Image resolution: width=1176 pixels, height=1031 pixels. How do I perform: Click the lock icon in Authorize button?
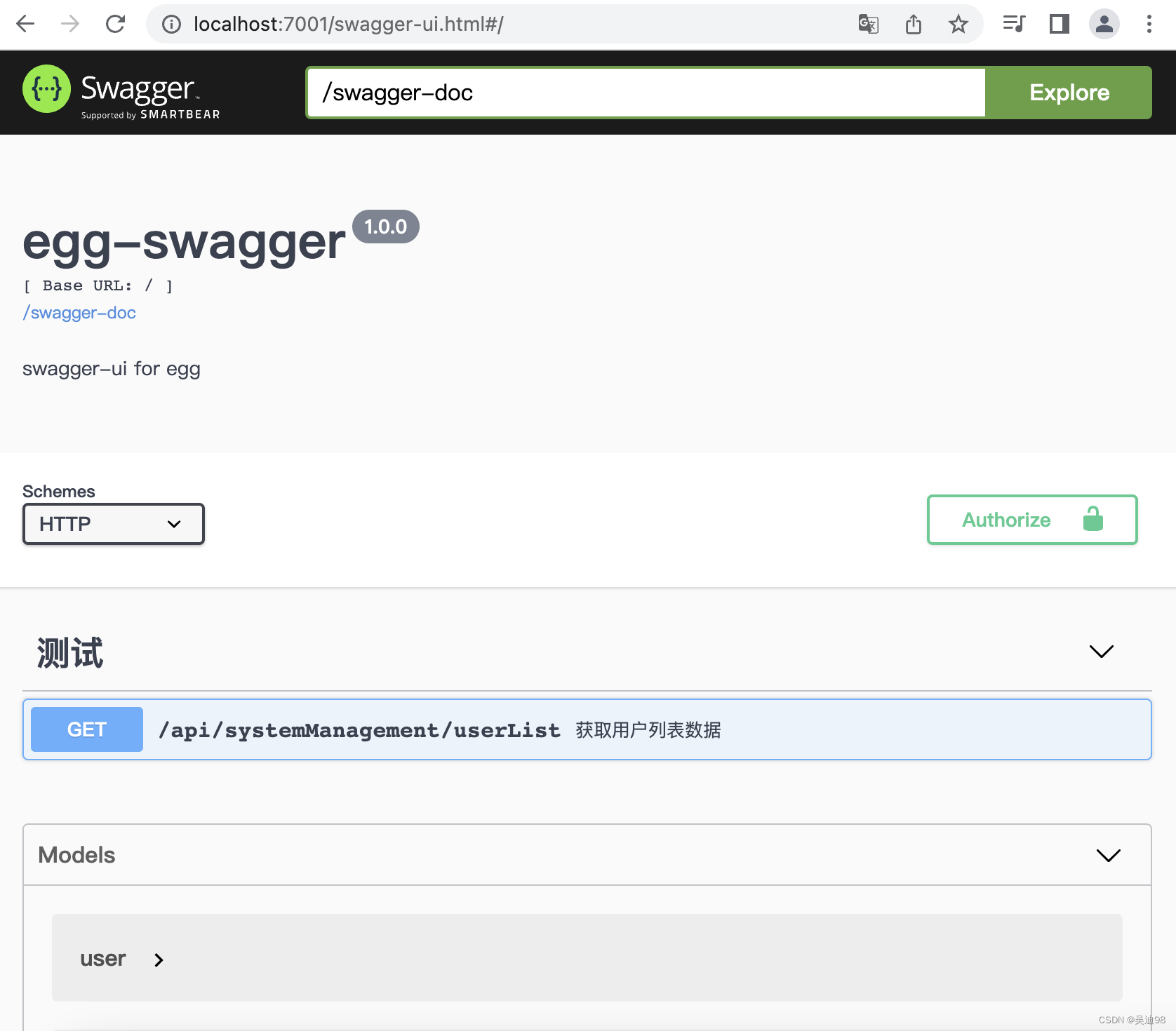tap(1093, 519)
